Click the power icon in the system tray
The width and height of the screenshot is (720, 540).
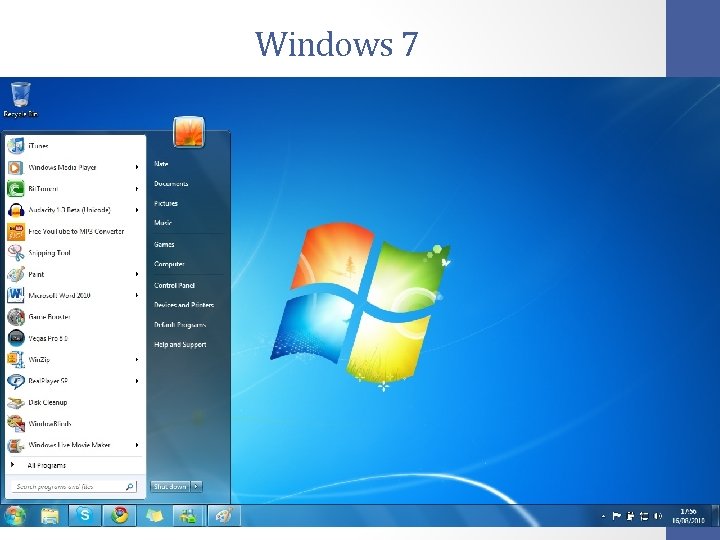click(x=630, y=517)
